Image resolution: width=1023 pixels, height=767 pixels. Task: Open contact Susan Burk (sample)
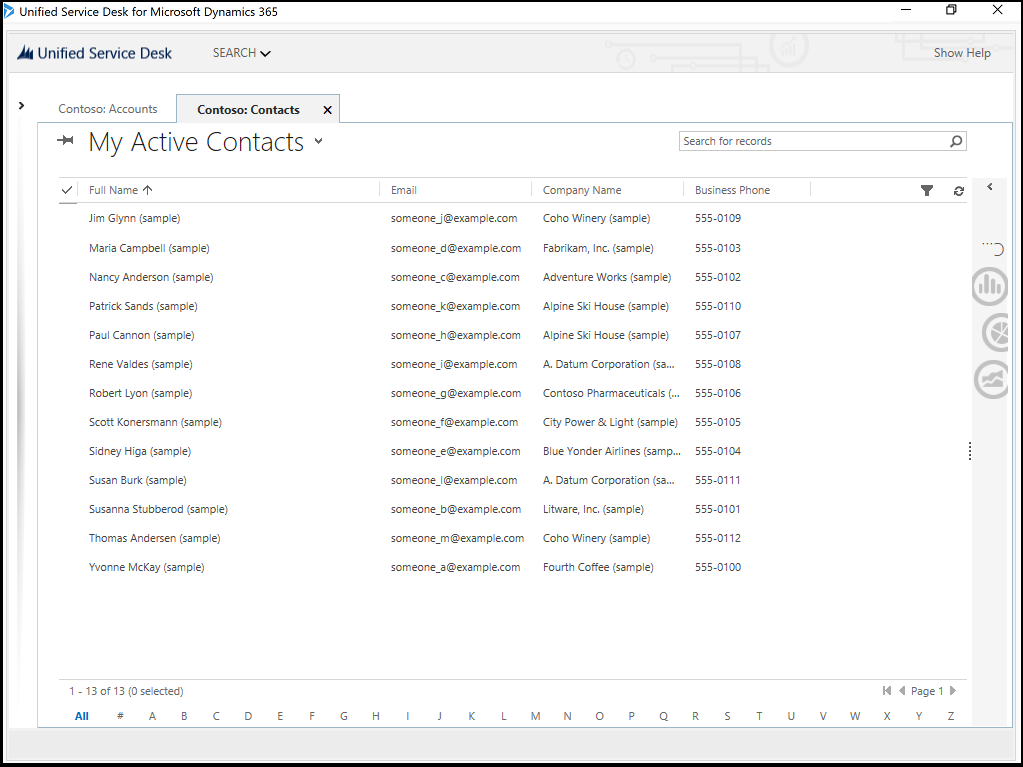pos(138,480)
